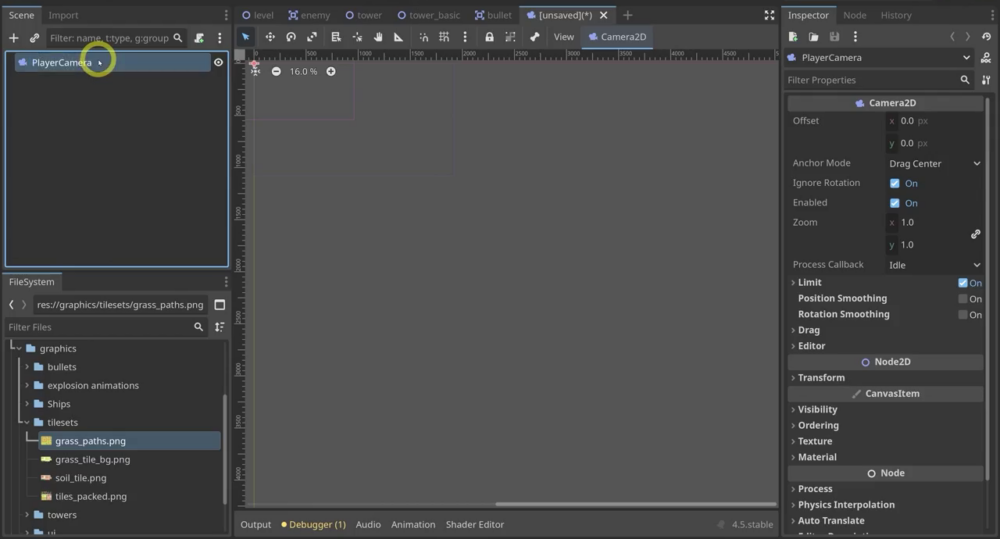This screenshot has height=539, width=1000.
Task: Expand the Ships folder
Action: click(27, 404)
